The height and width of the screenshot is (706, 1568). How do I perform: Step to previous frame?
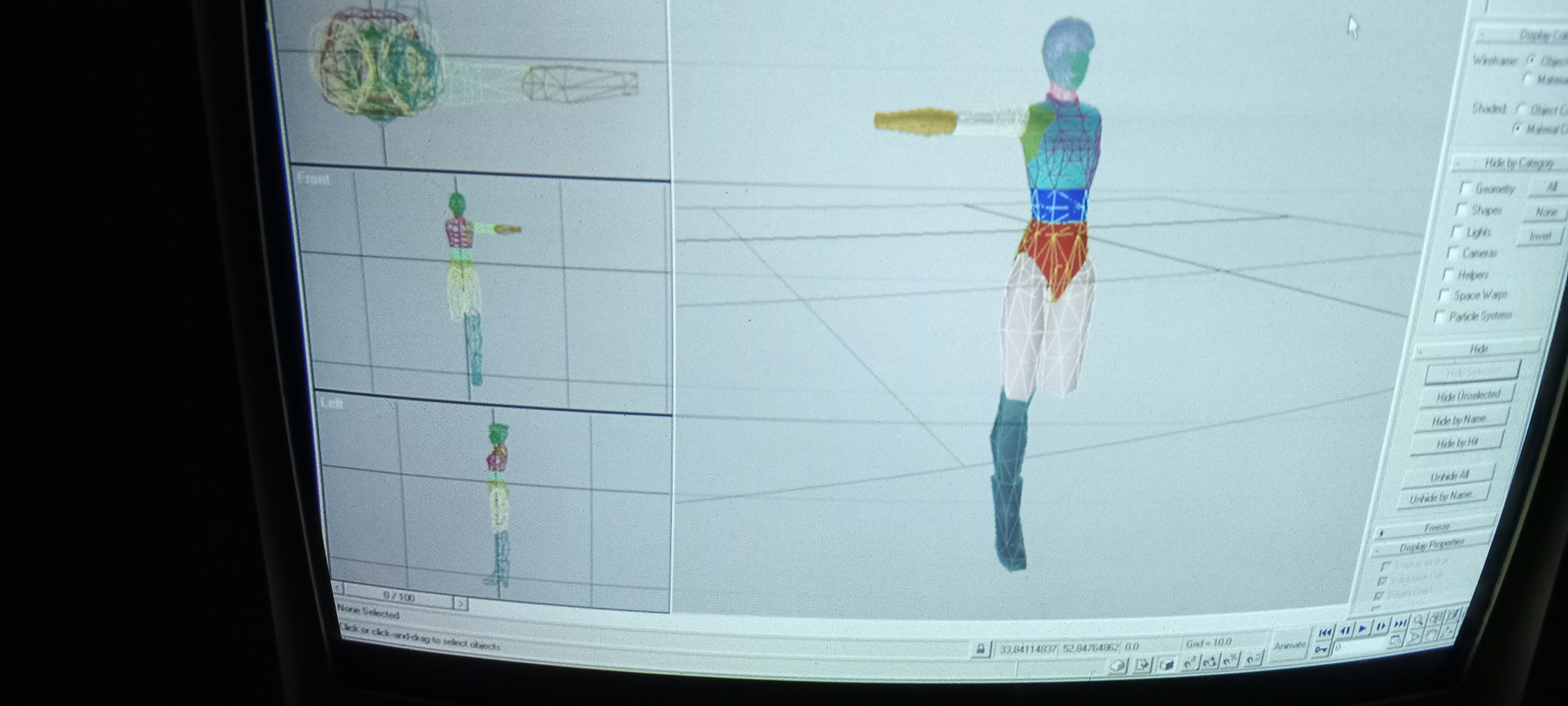coord(1345,631)
